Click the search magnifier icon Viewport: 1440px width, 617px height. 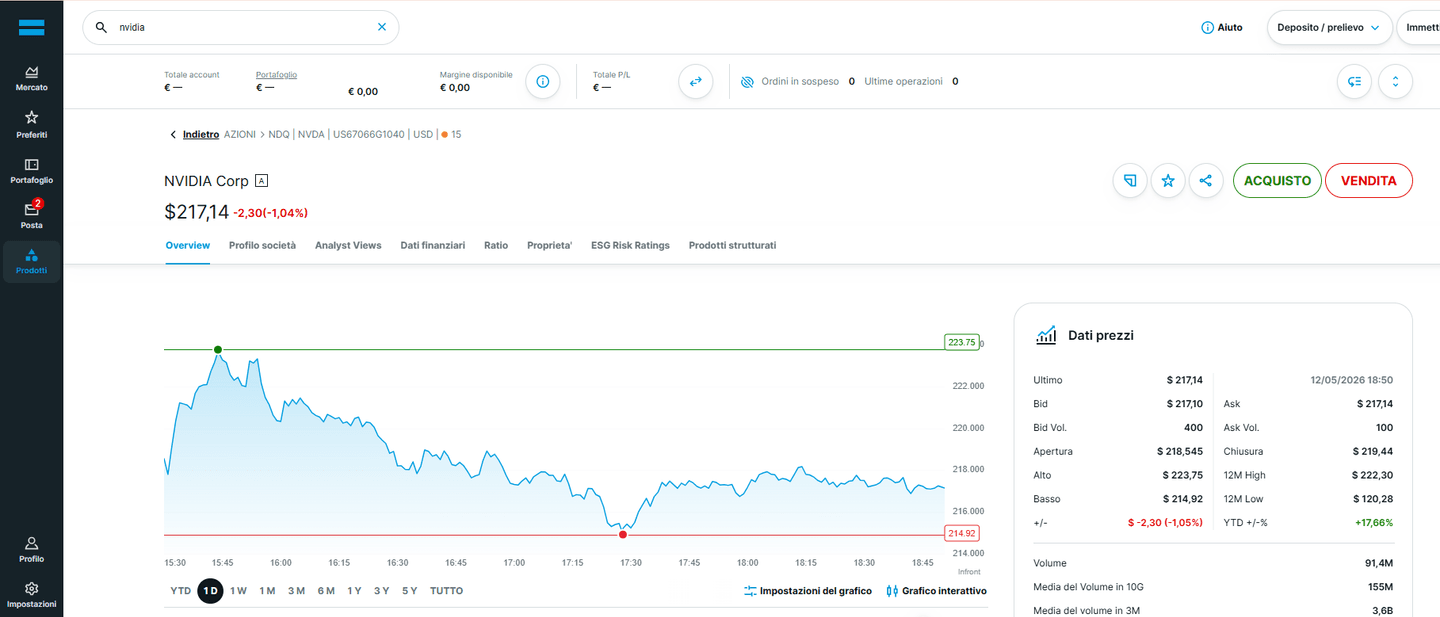pos(101,27)
